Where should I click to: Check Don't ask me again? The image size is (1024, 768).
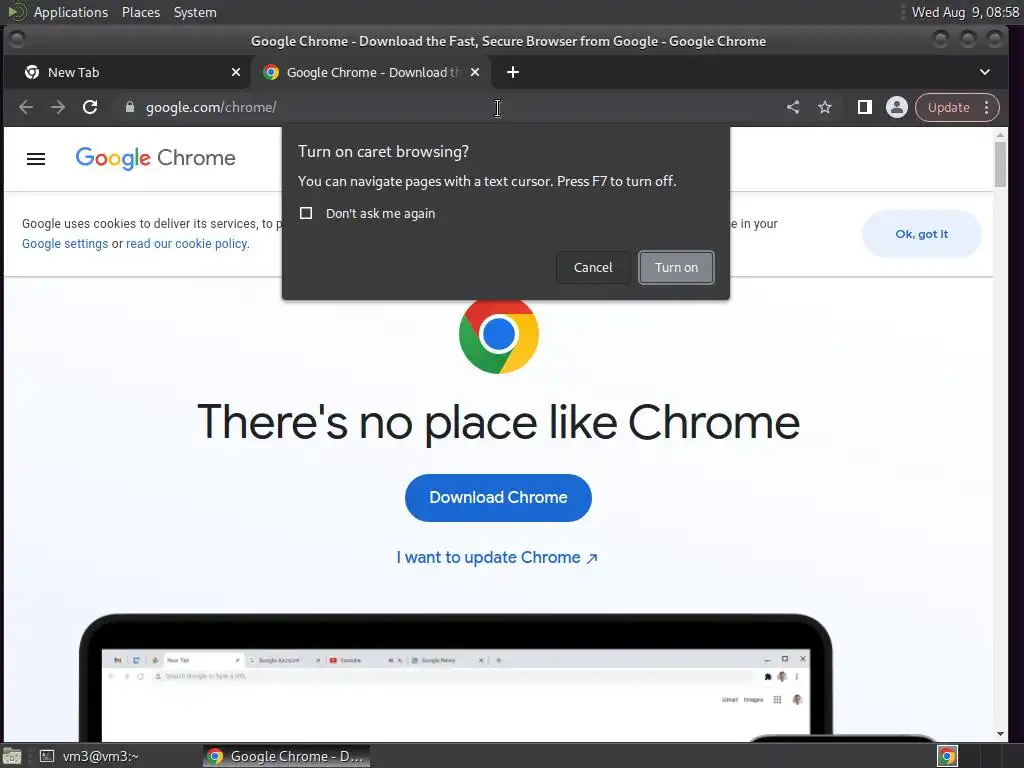(306, 214)
